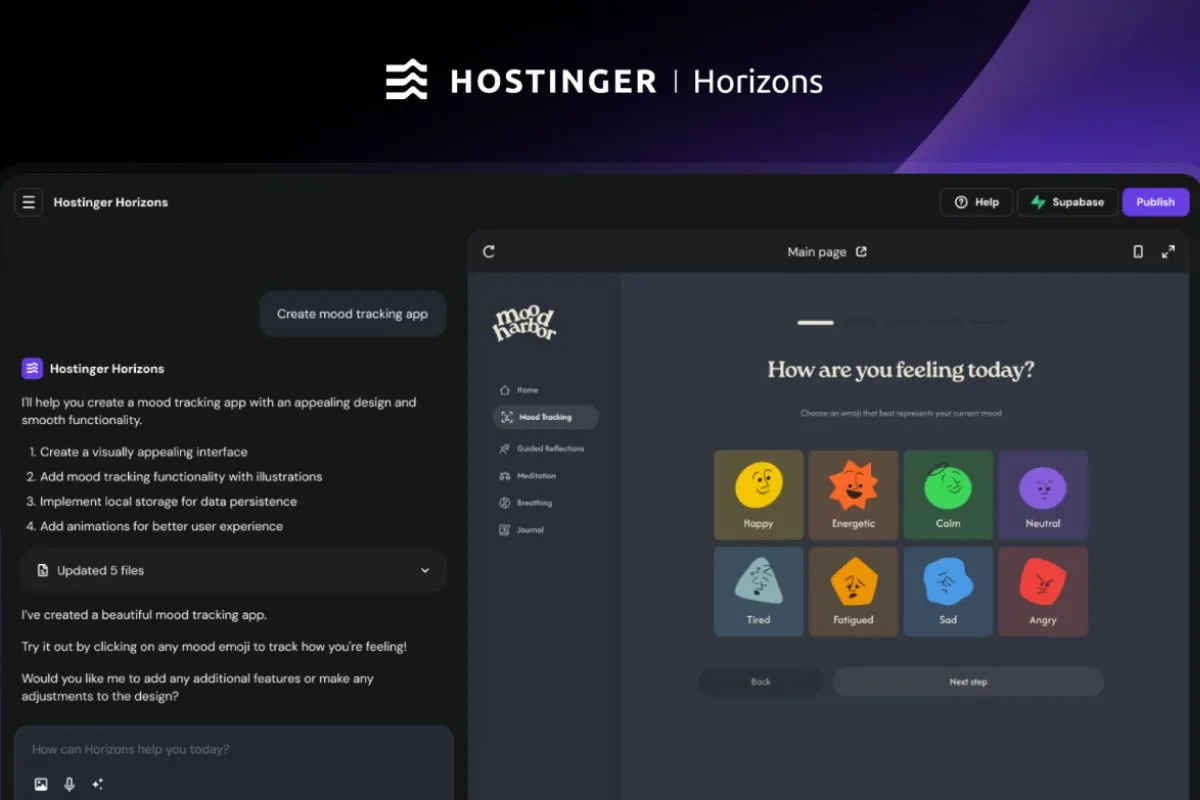Switch to mobile preview icon
This screenshot has height=800, width=1200.
1138,252
